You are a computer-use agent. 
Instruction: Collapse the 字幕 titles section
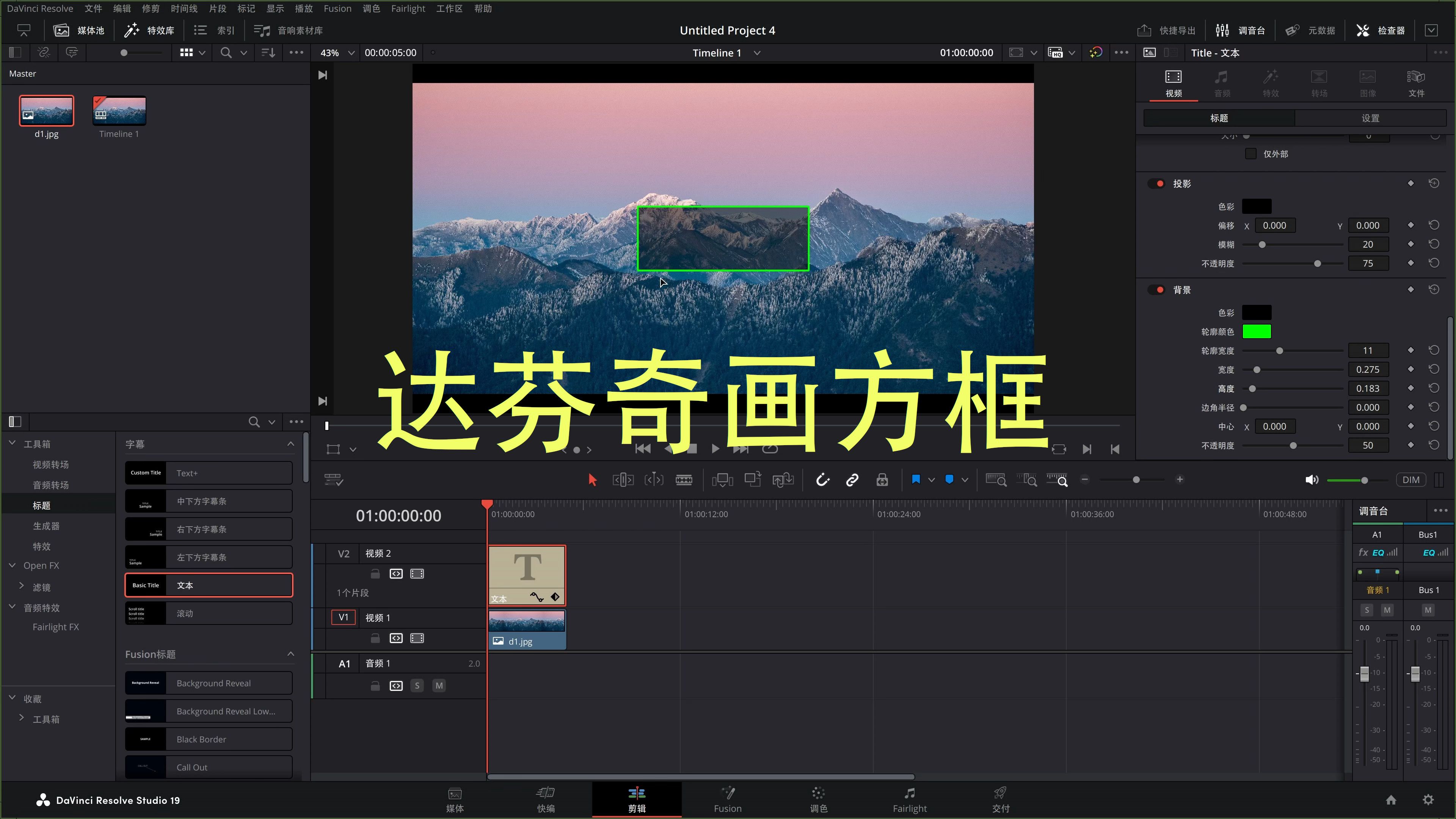(290, 444)
